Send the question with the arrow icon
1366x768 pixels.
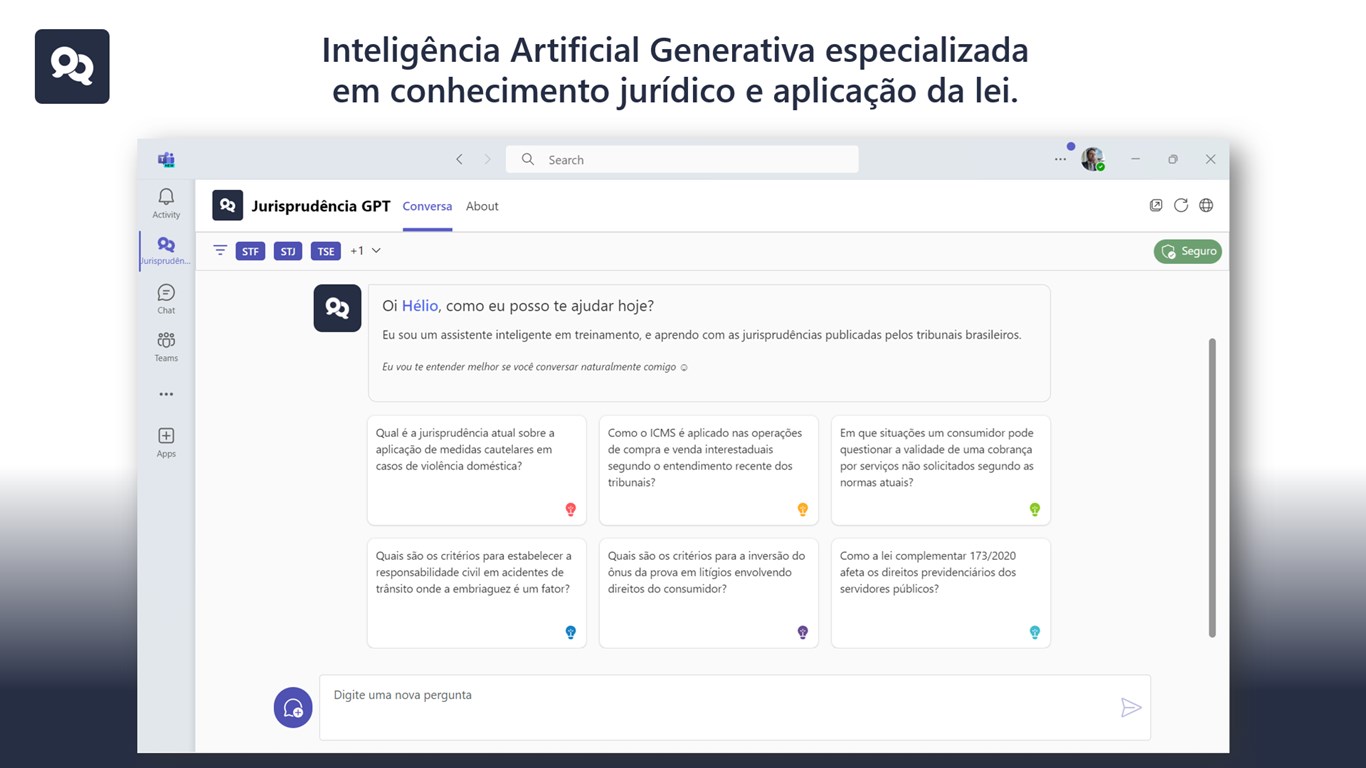pos(1131,708)
